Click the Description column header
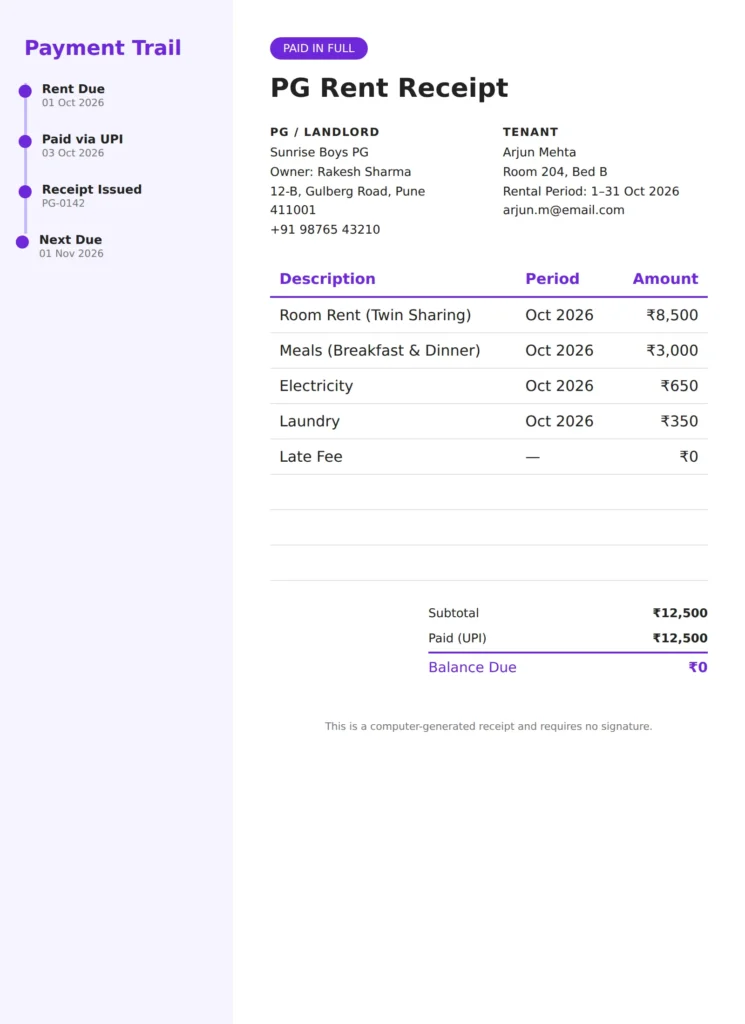Image resolution: width=745 pixels, height=1024 pixels. [327, 279]
